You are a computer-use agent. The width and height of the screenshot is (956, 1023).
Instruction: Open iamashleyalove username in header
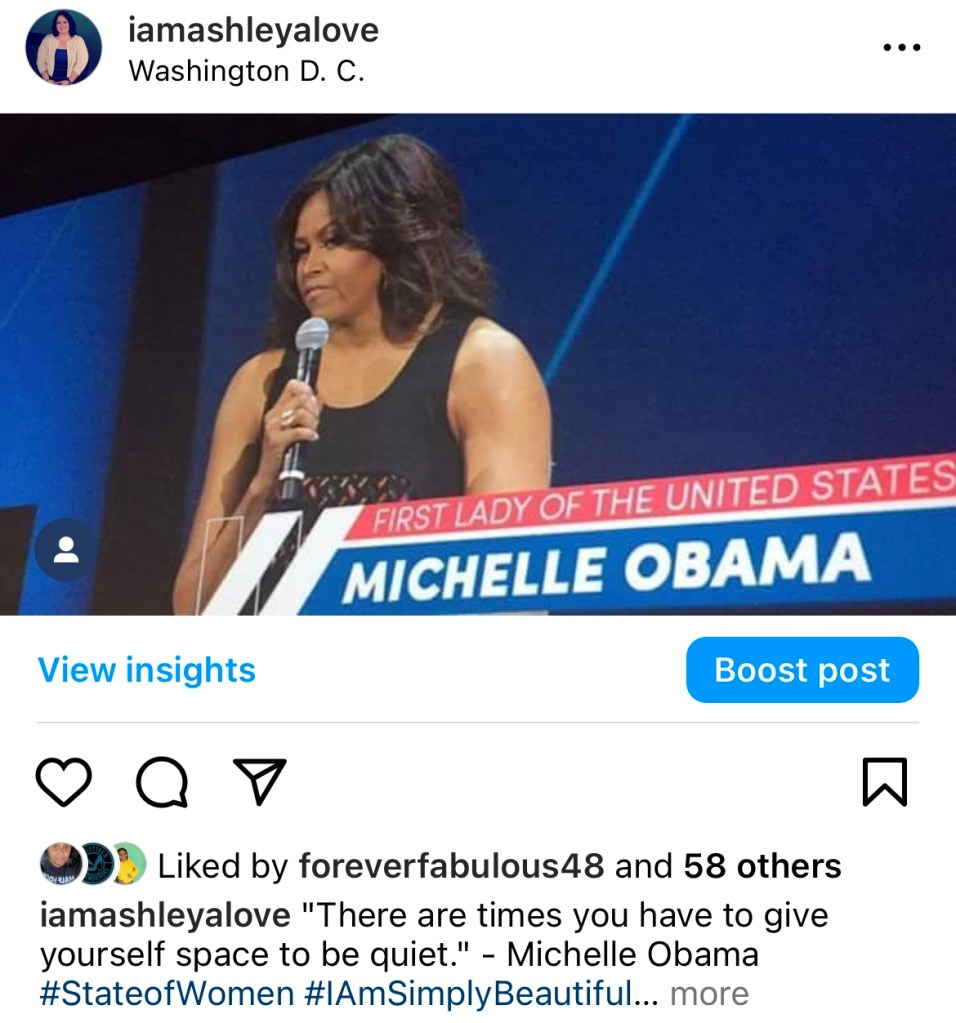coord(253,31)
